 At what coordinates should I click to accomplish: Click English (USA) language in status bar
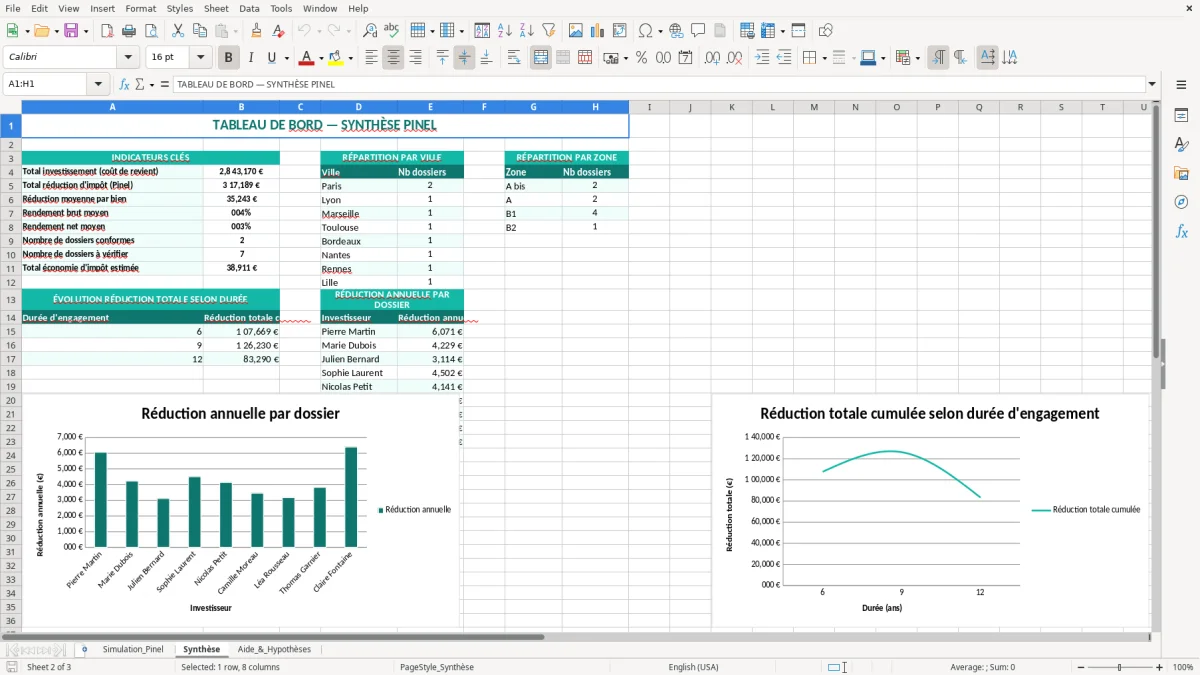(693, 667)
